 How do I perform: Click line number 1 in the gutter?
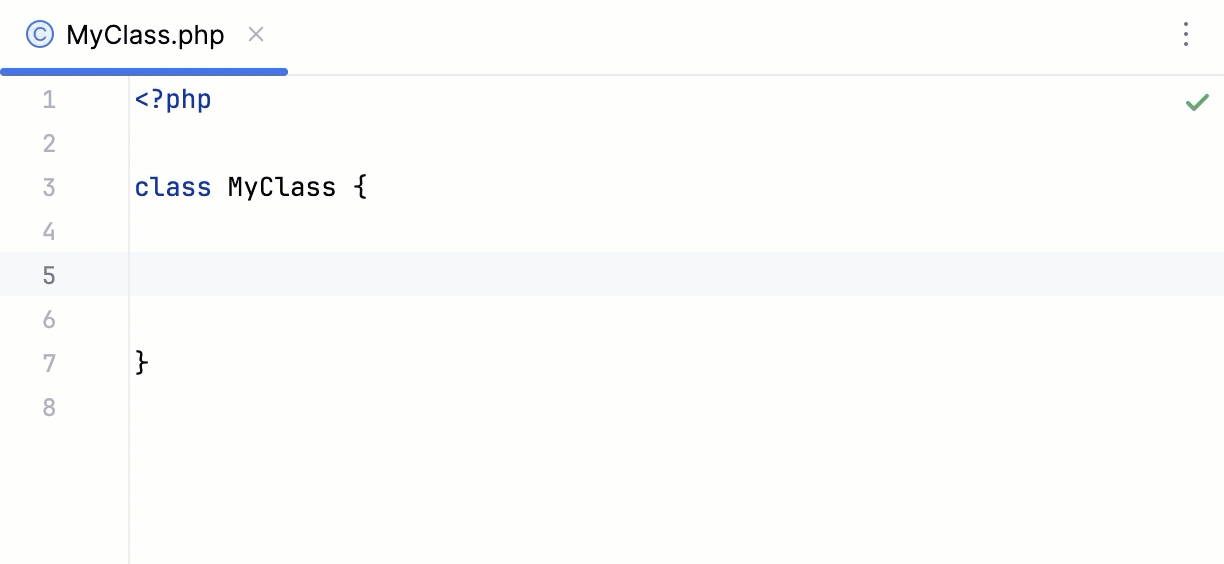49,100
